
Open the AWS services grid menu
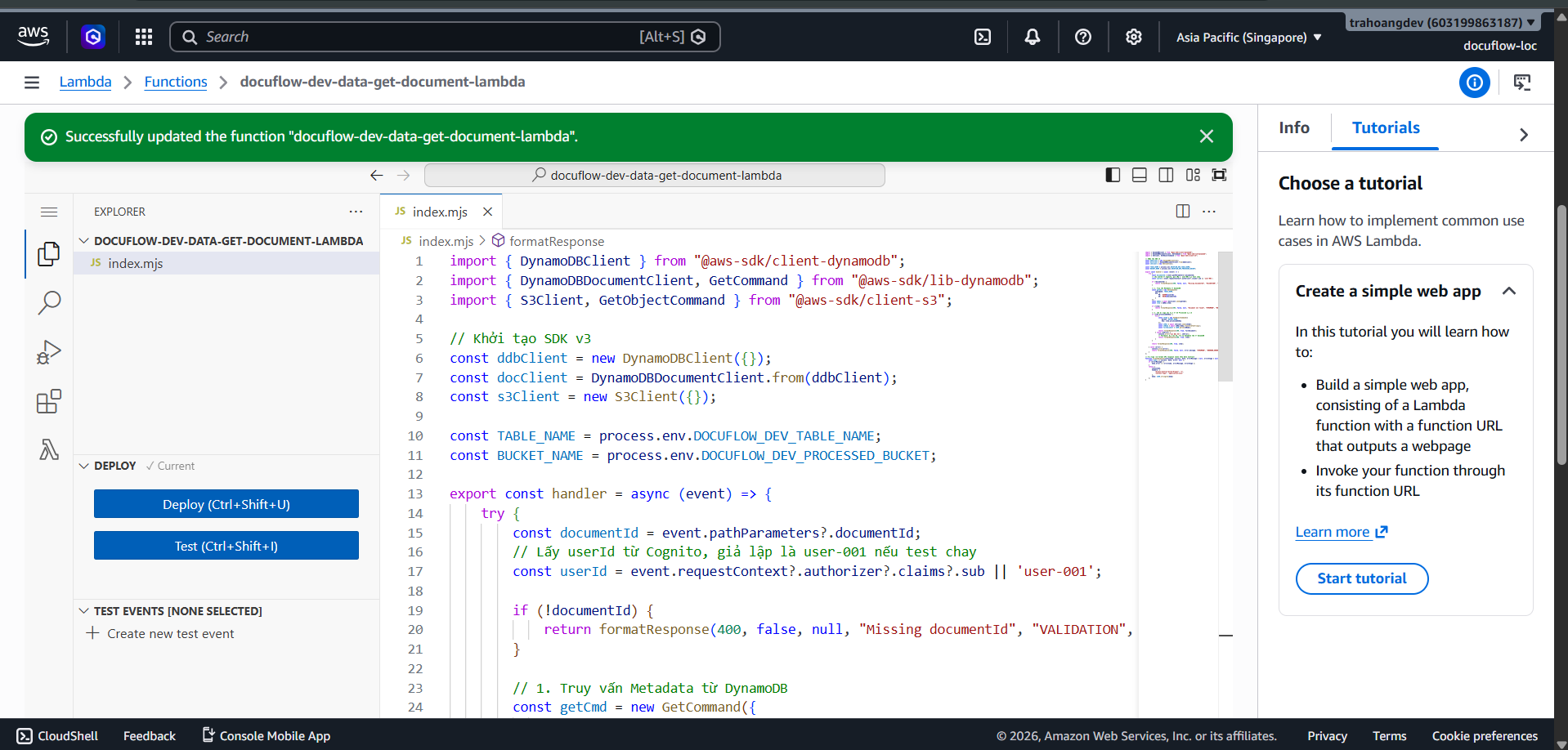[x=144, y=37]
